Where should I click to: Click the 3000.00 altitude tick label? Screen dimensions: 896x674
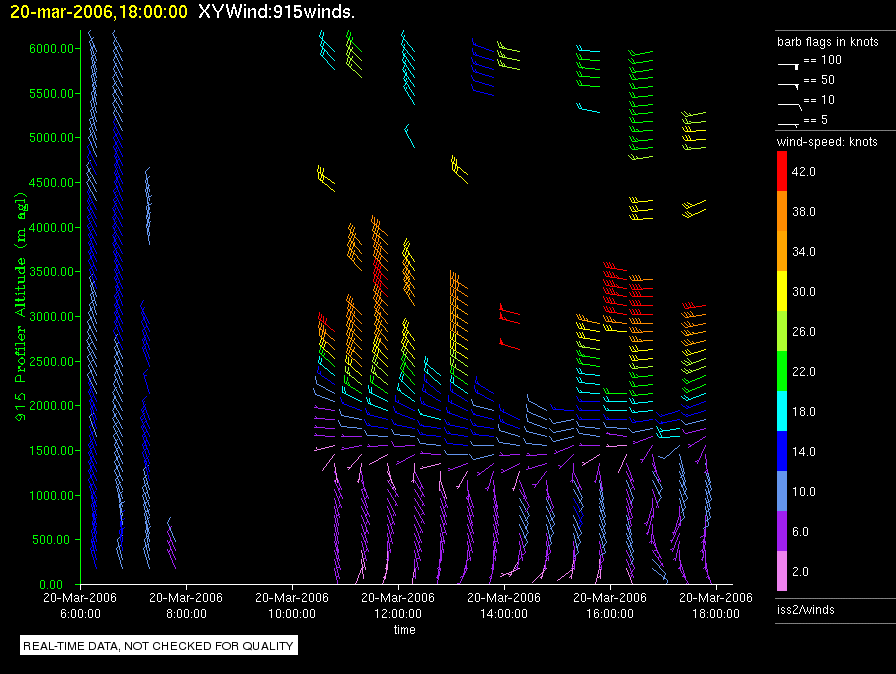tap(50, 316)
